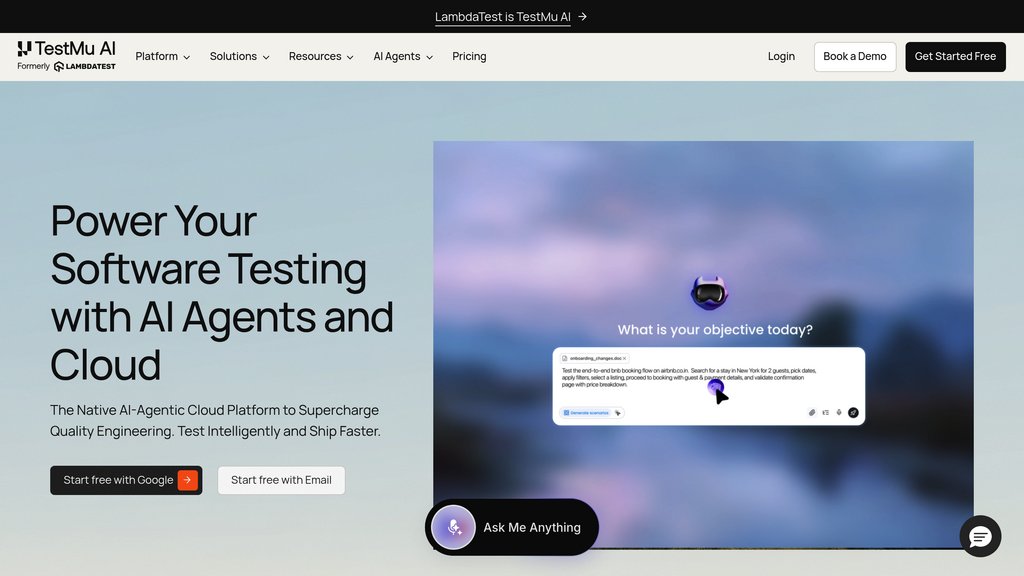Go to the Pricing page

pos(469,56)
